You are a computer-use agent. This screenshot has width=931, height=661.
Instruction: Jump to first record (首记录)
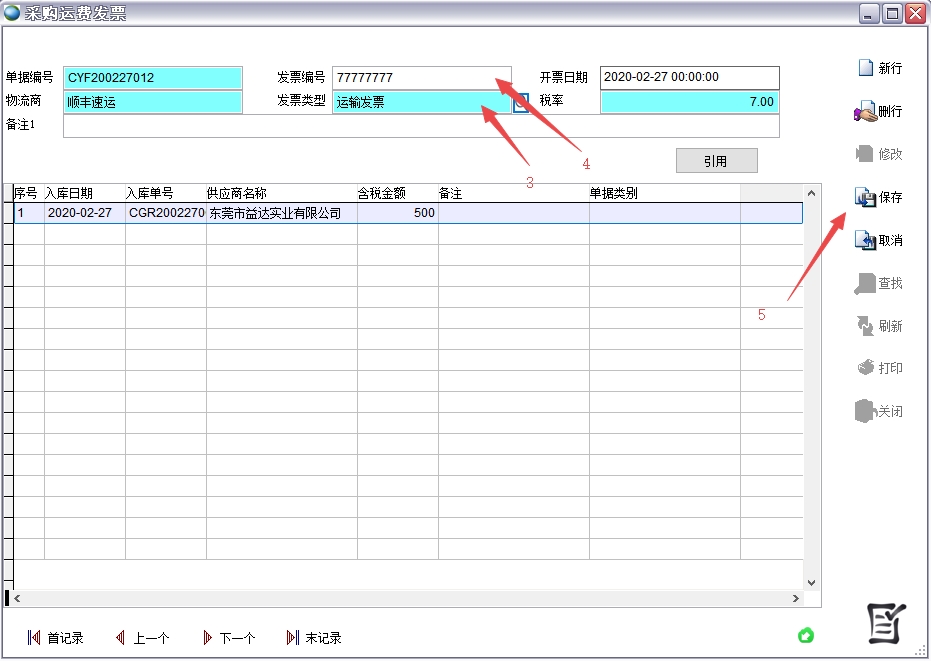tap(34, 638)
